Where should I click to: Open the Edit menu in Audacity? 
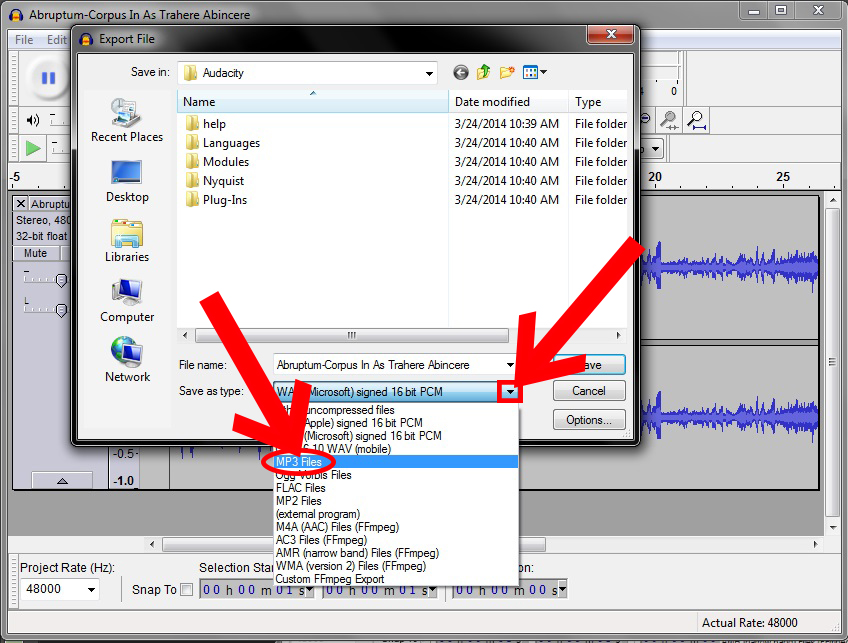point(57,39)
